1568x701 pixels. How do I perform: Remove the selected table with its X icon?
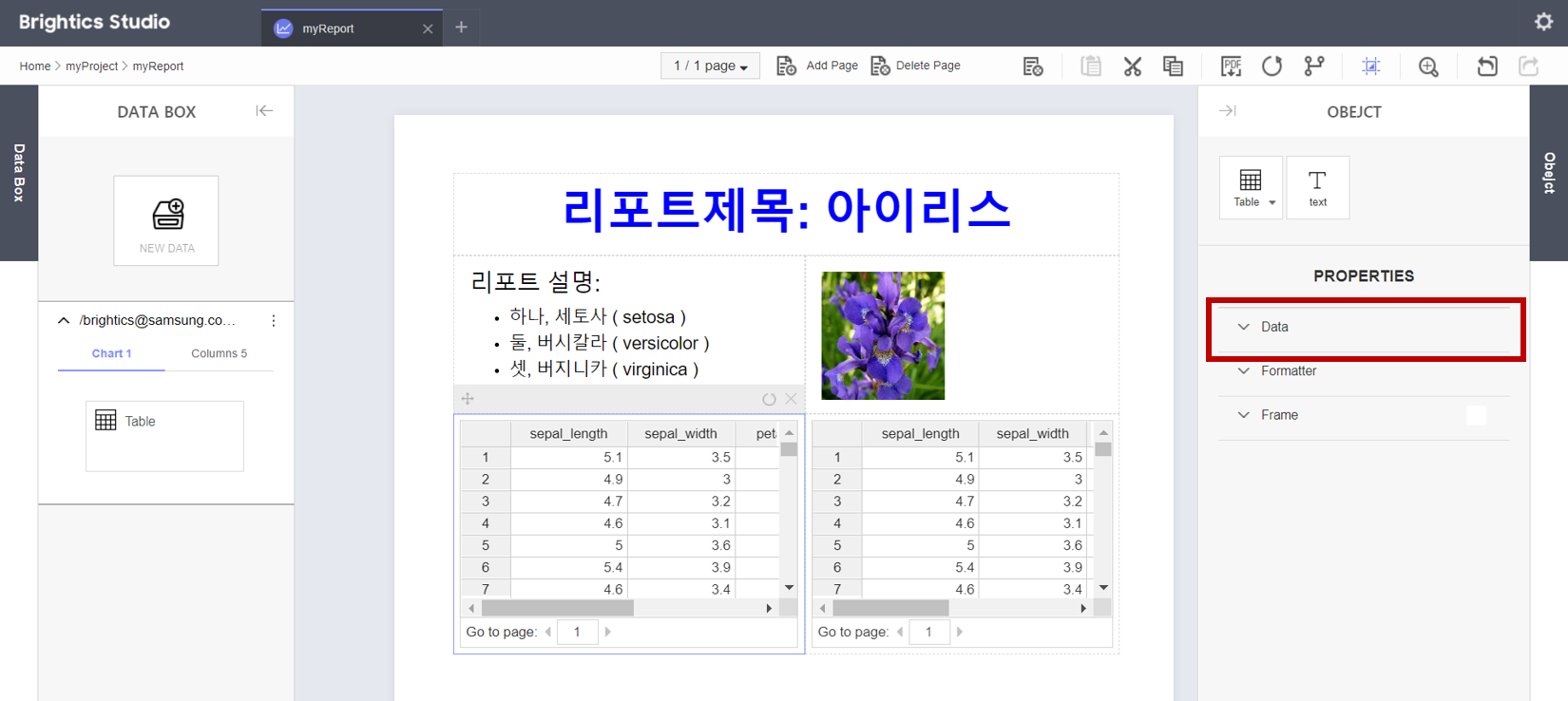pyautogui.click(x=791, y=399)
